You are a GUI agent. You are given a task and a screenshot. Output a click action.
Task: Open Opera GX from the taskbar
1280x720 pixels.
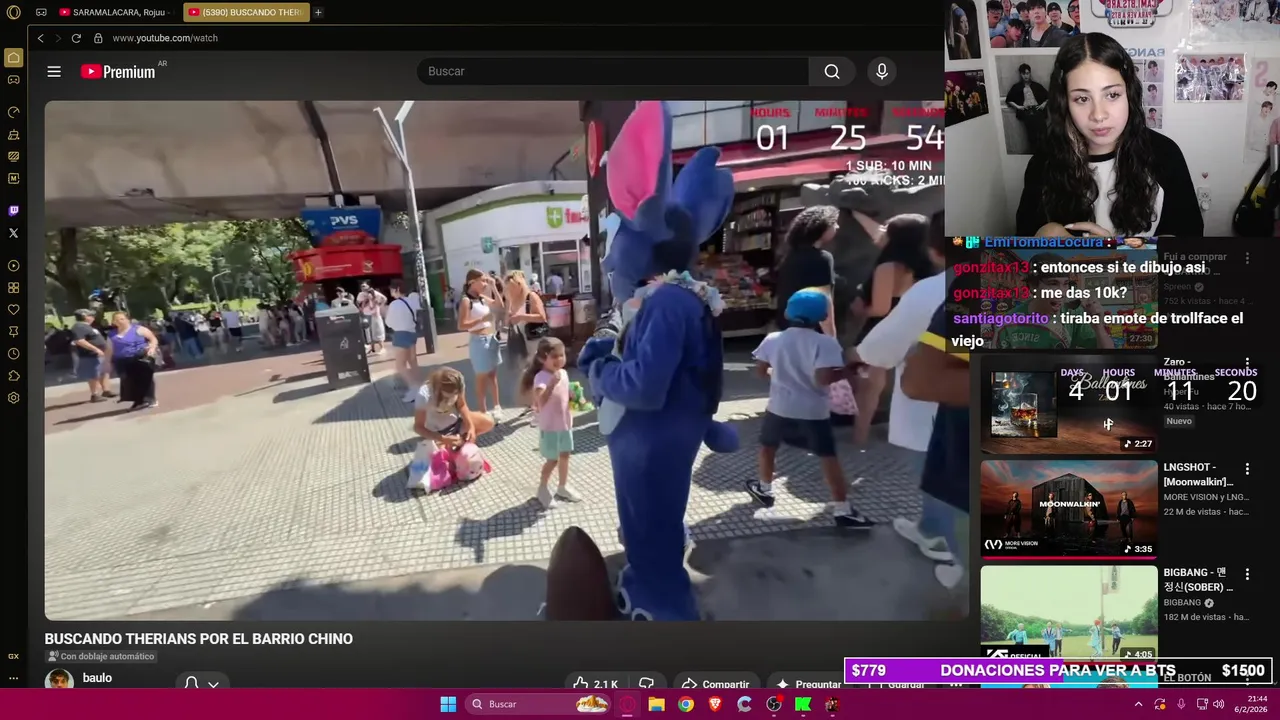[627, 704]
